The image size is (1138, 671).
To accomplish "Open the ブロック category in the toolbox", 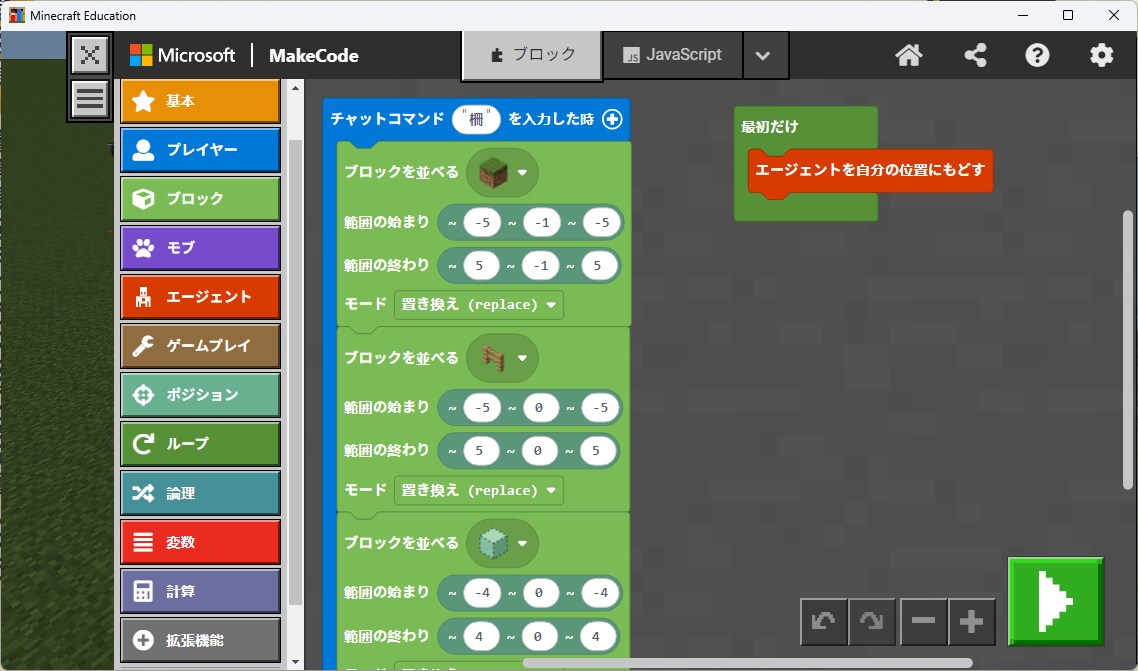I will (200, 199).
